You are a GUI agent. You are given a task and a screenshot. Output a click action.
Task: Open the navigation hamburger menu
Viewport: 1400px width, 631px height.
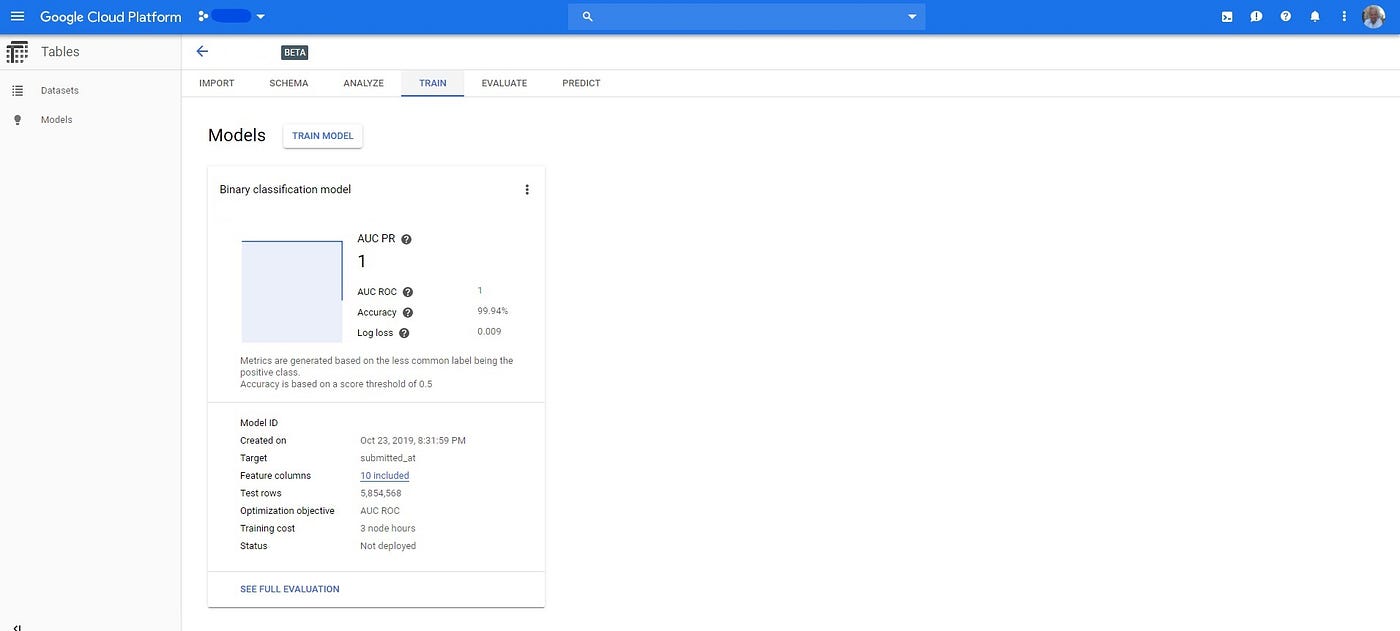[15, 14]
